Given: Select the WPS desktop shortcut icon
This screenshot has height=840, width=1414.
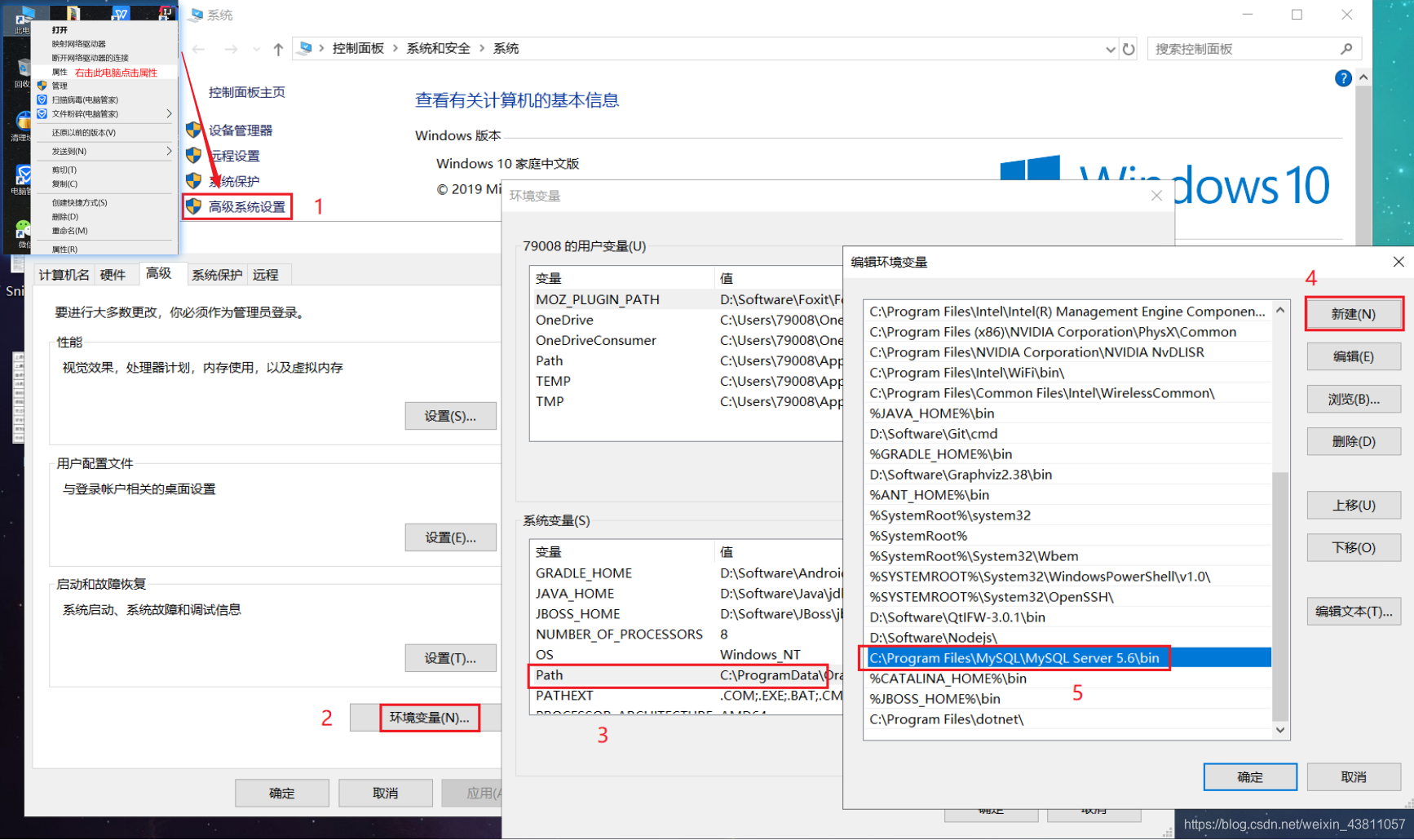Looking at the screenshot, I should [x=121, y=11].
